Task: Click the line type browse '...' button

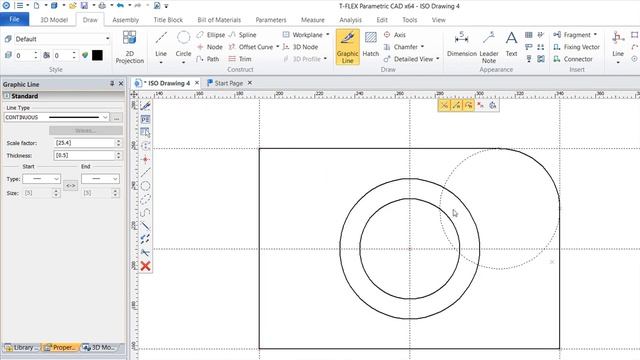Action: coord(117,118)
